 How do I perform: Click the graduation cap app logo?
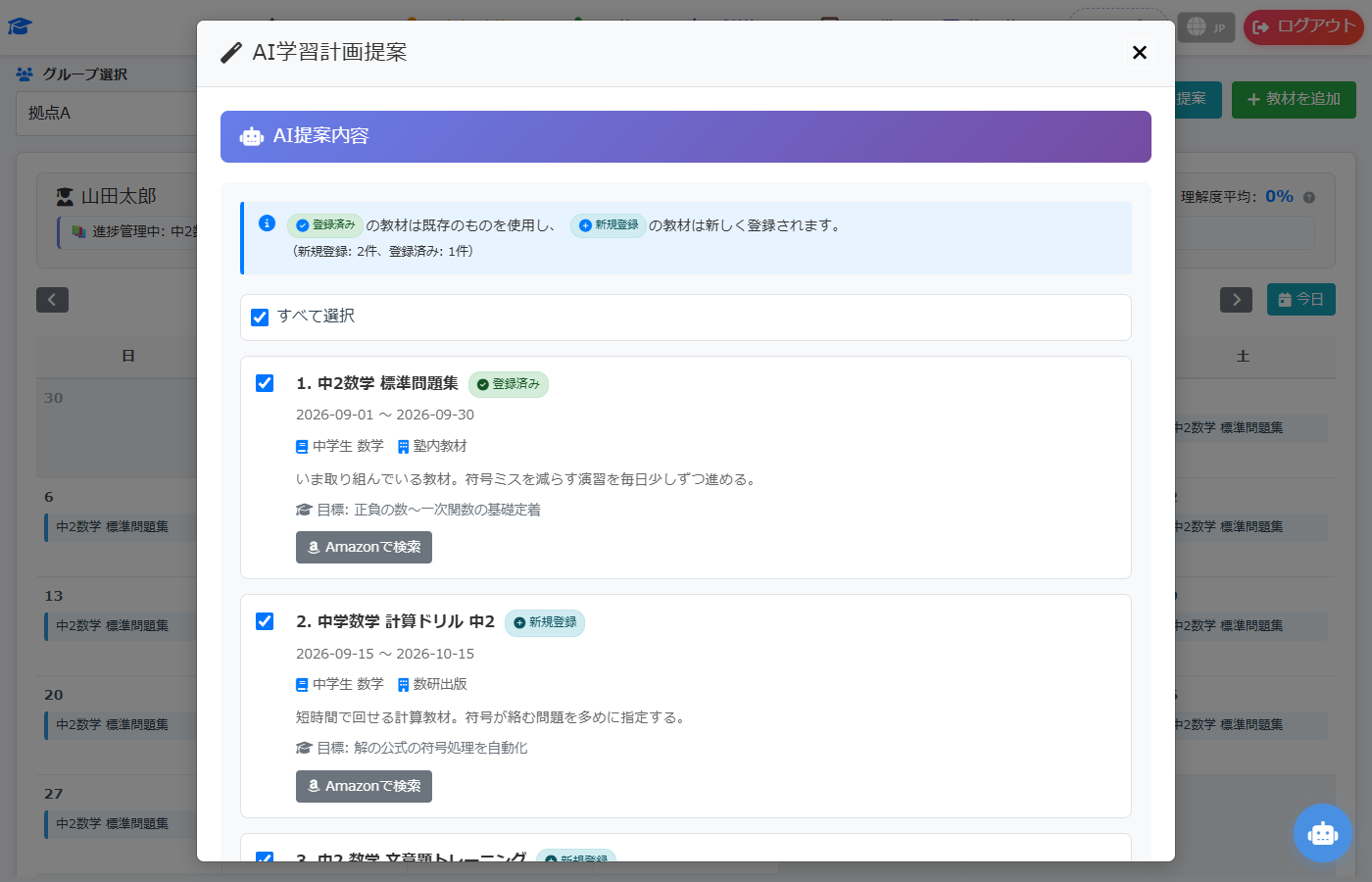(x=20, y=26)
